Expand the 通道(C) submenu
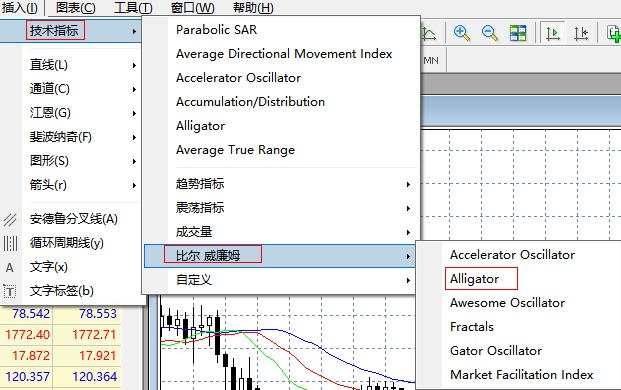621x390 pixels. pyautogui.click(x=82, y=89)
